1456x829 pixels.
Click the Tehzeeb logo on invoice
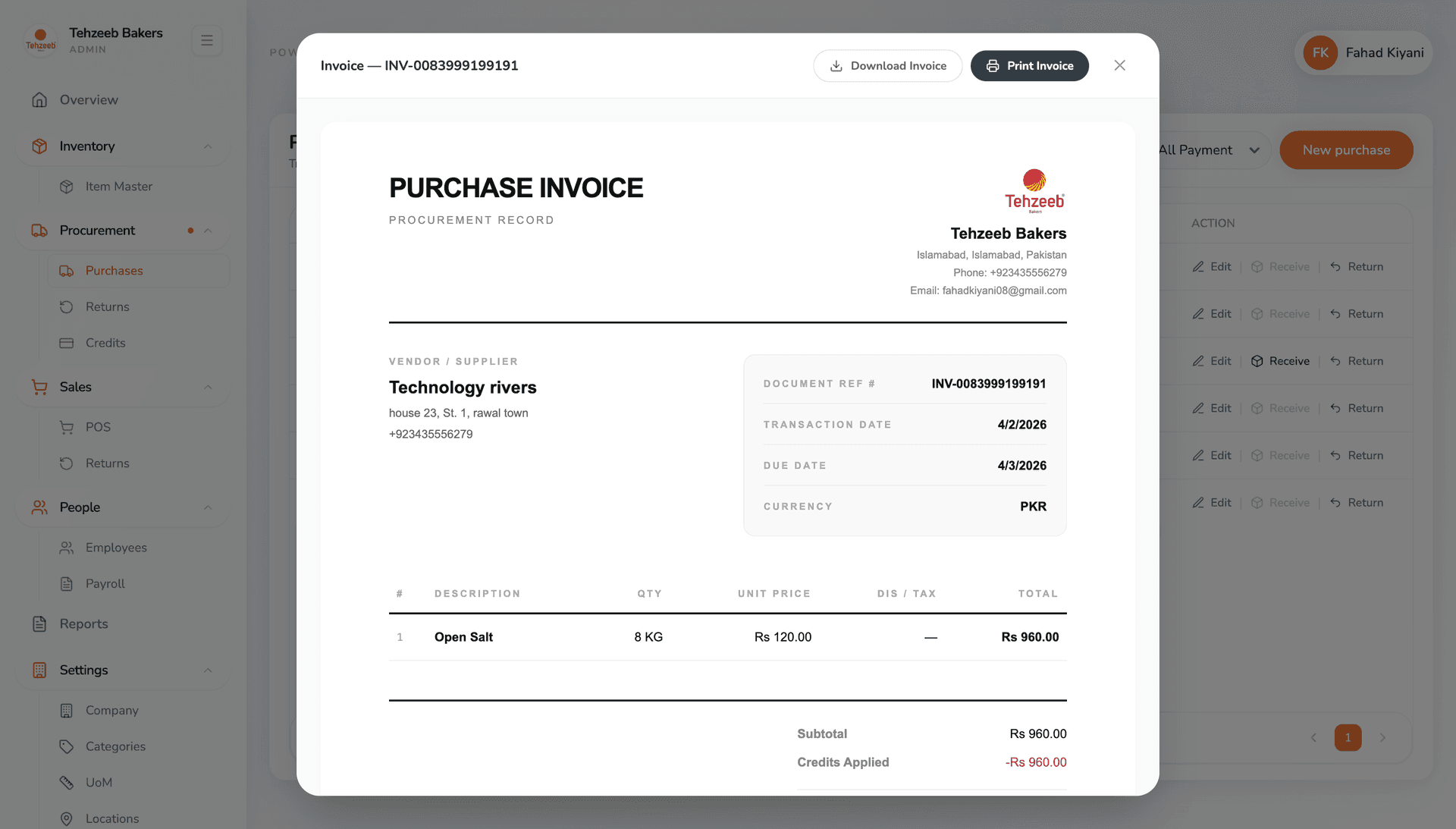[x=1034, y=190]
